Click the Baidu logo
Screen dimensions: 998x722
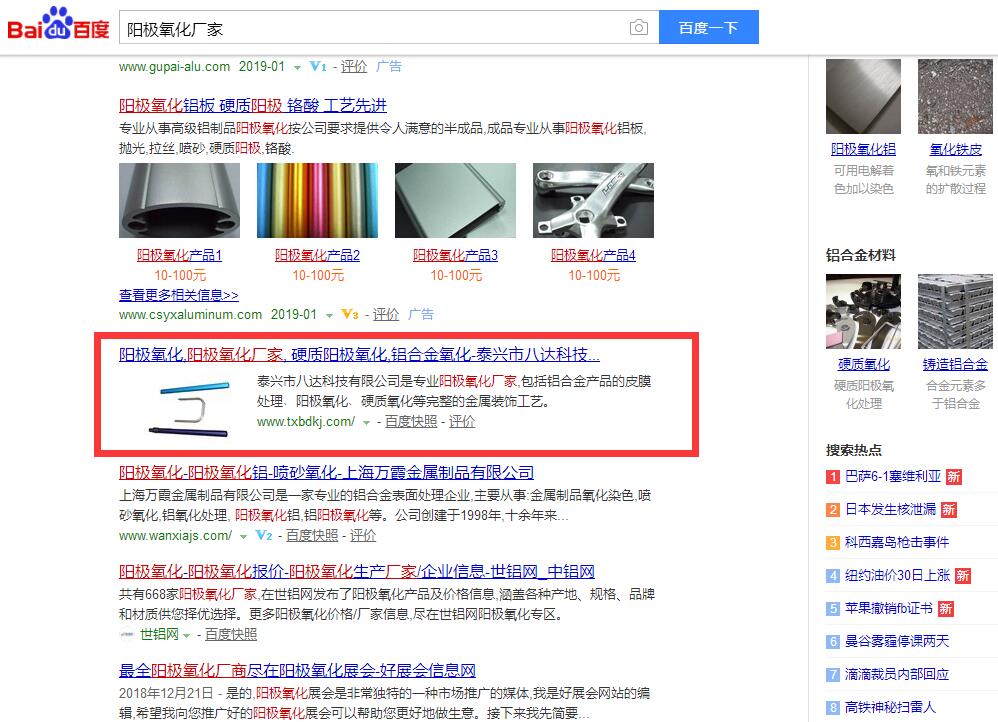point(59,24)
